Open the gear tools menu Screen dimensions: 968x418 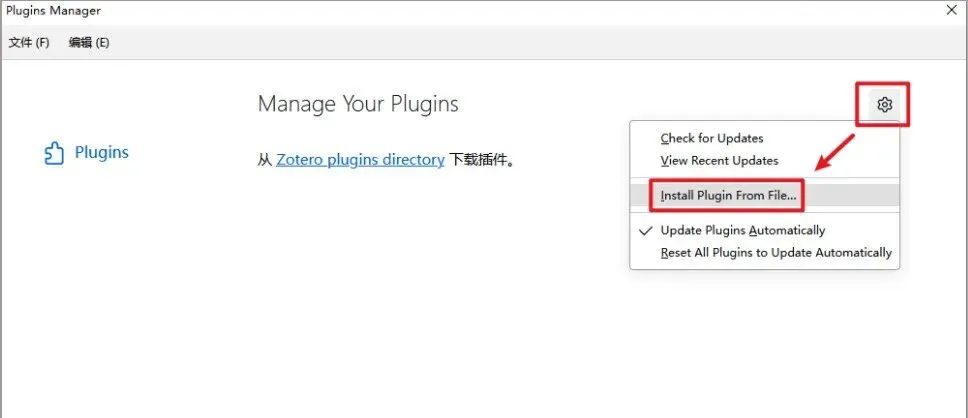point(884,104)
